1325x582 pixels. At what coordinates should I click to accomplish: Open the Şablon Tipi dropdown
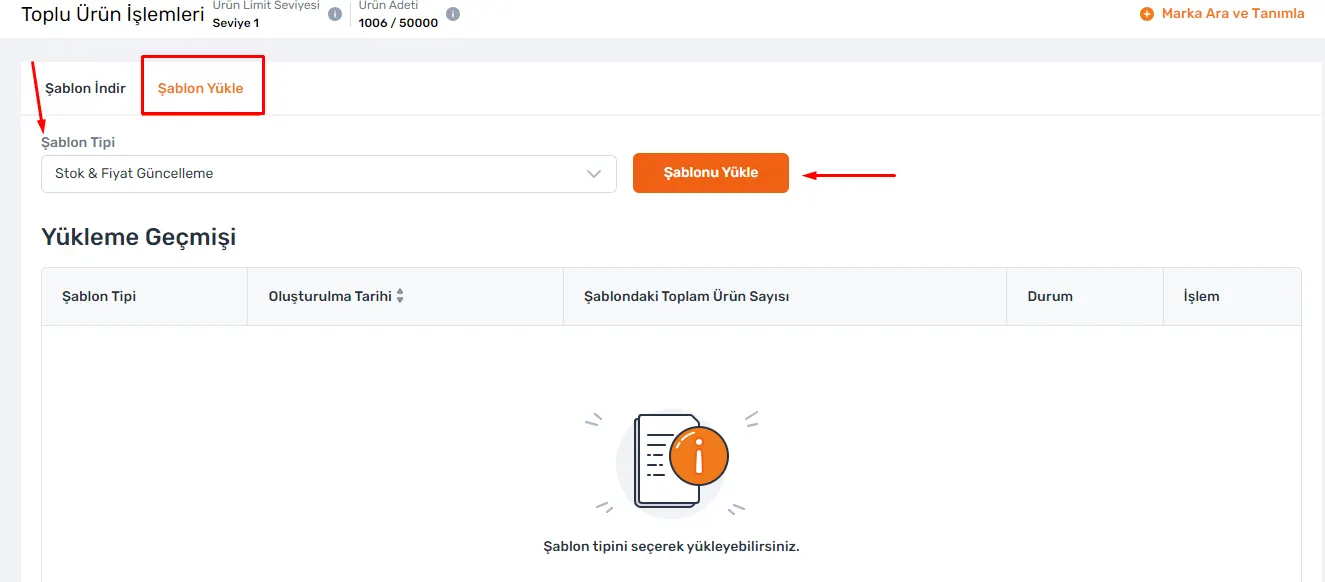tap(329, 174)
